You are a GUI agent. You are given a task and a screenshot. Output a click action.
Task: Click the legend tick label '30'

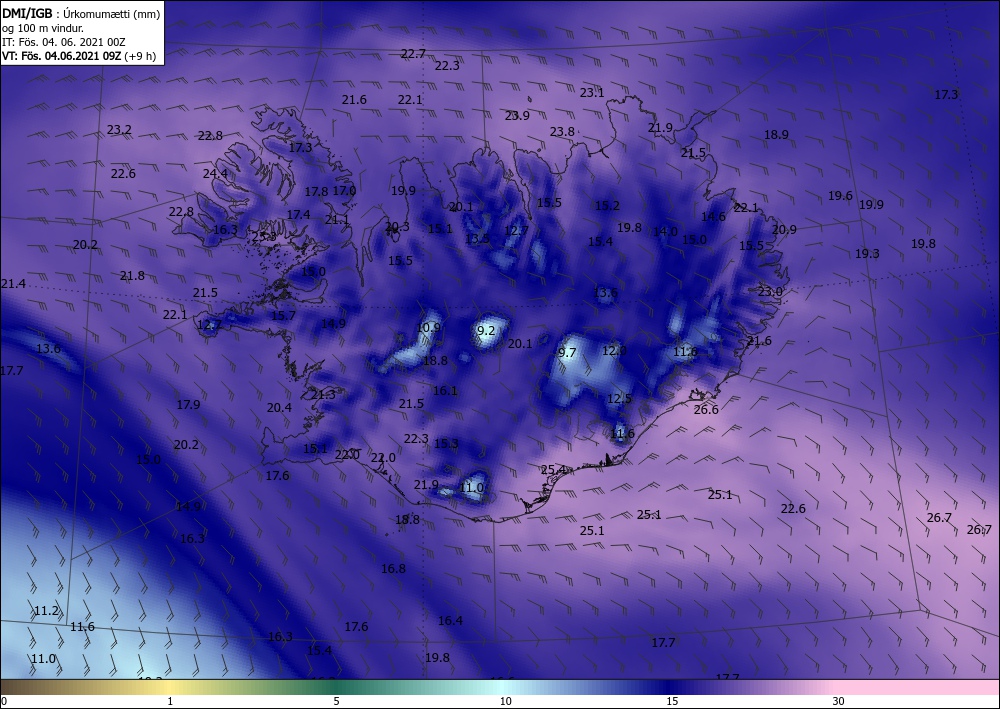tap(838, 701)
